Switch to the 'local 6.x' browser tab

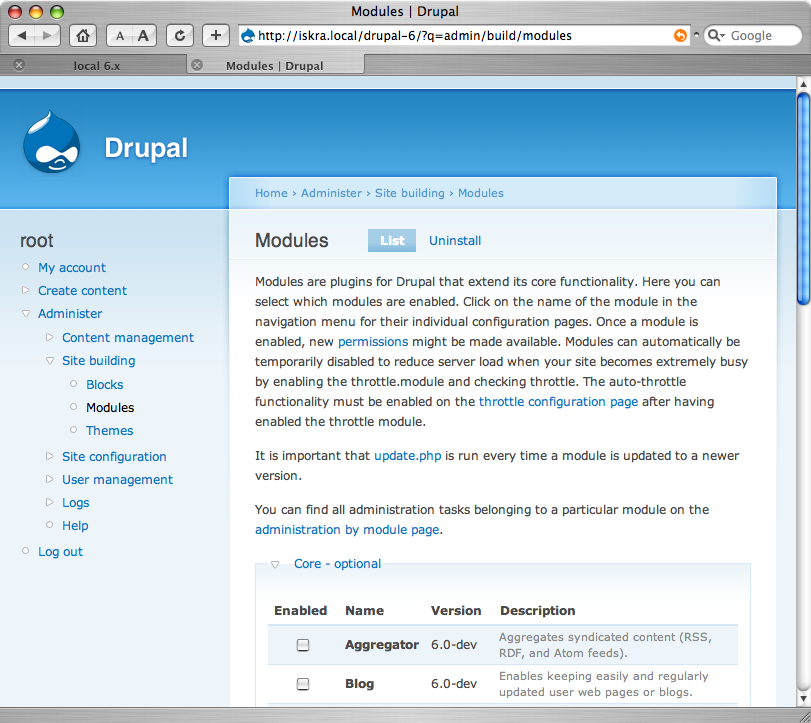pyautogui.click(x=97, y=66)
